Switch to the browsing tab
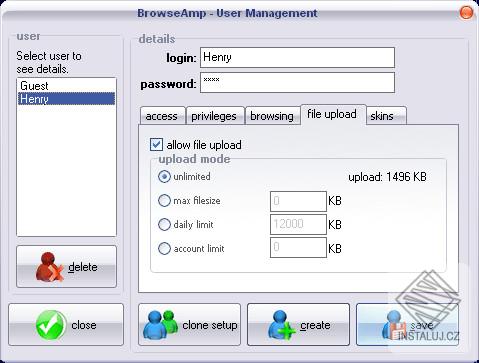This screenshot has height=363, width=479. [x=272, y=116]
